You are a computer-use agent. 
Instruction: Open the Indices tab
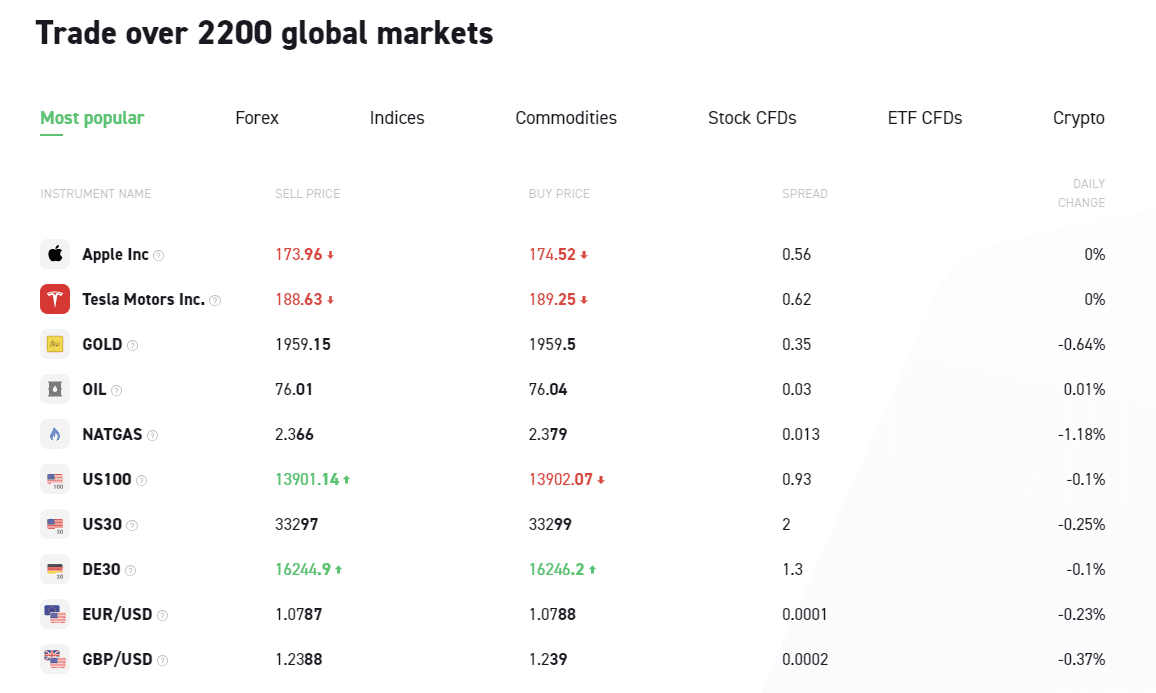pyautogui.click(x=397, y=118)
